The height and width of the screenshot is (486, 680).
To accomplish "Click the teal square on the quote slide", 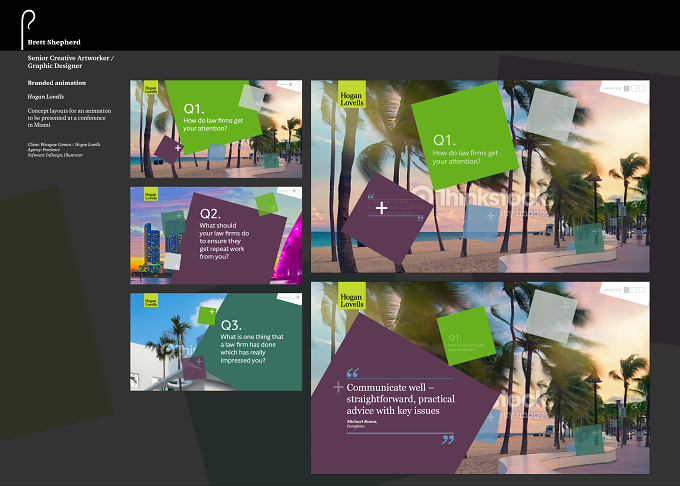I will (x=589, y=439).
